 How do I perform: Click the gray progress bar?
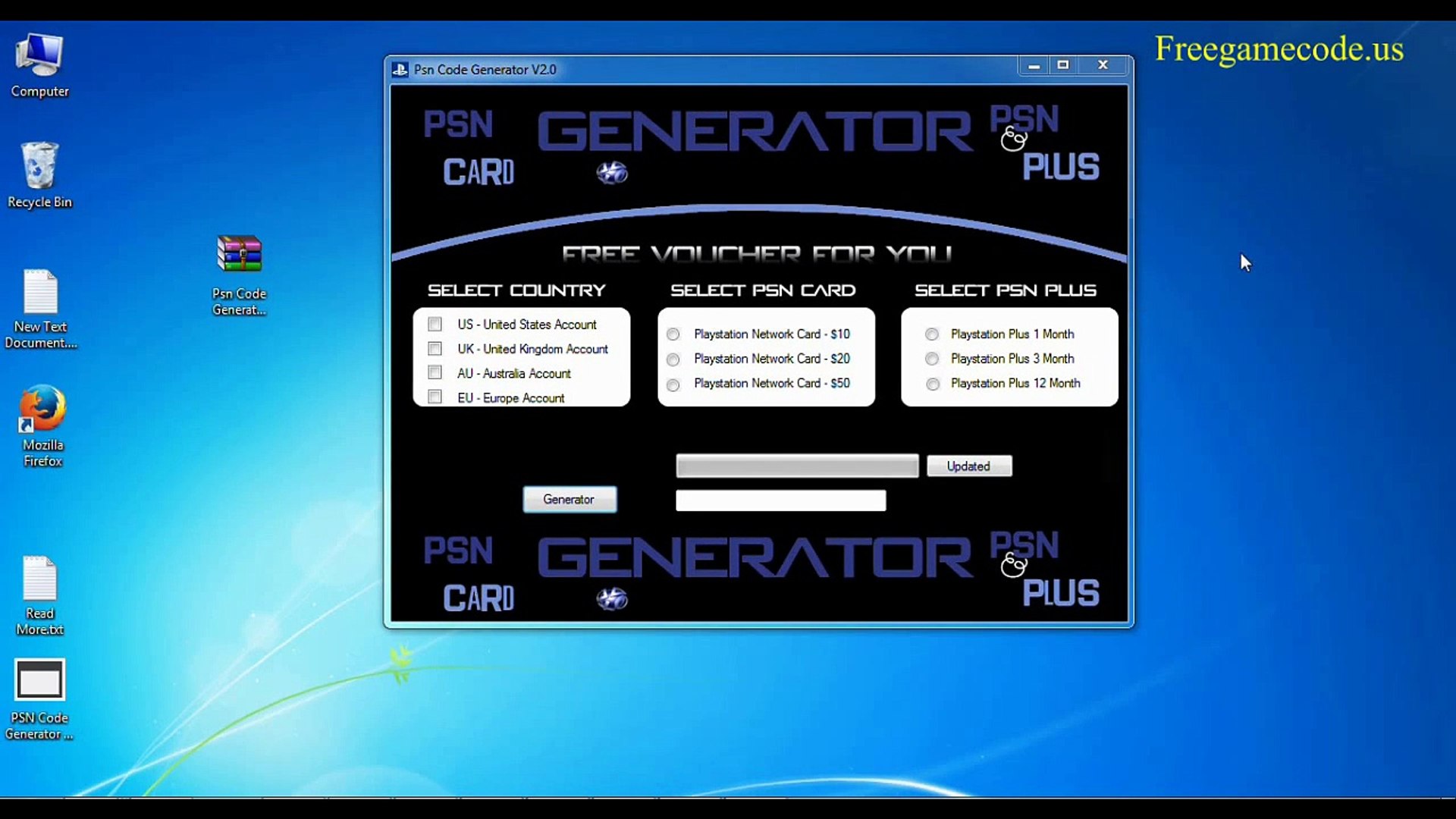pyautogui.click(x=797, y=466)
